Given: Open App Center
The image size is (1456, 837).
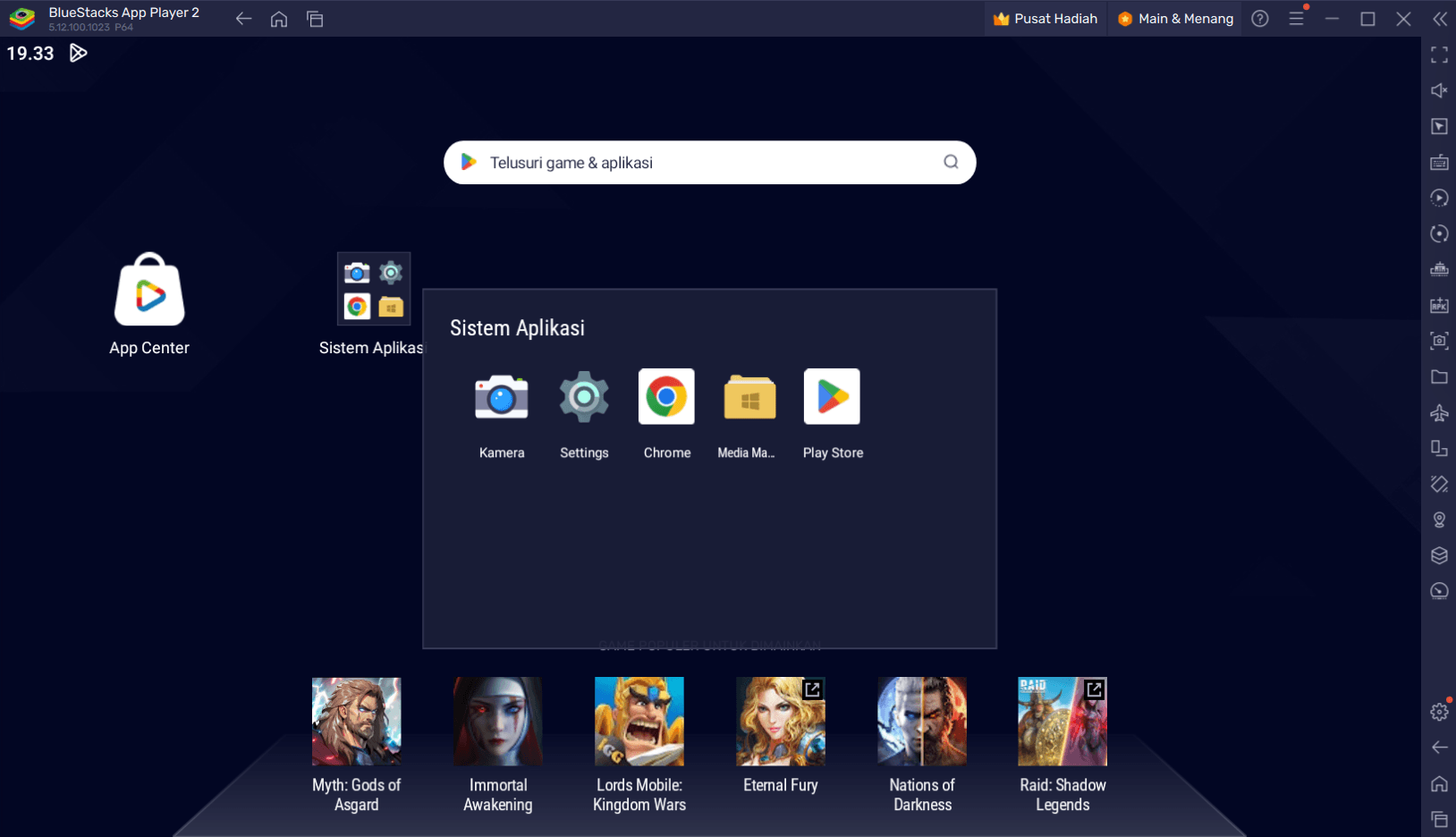Looking at the screenshot, I should tap(149, 304).
